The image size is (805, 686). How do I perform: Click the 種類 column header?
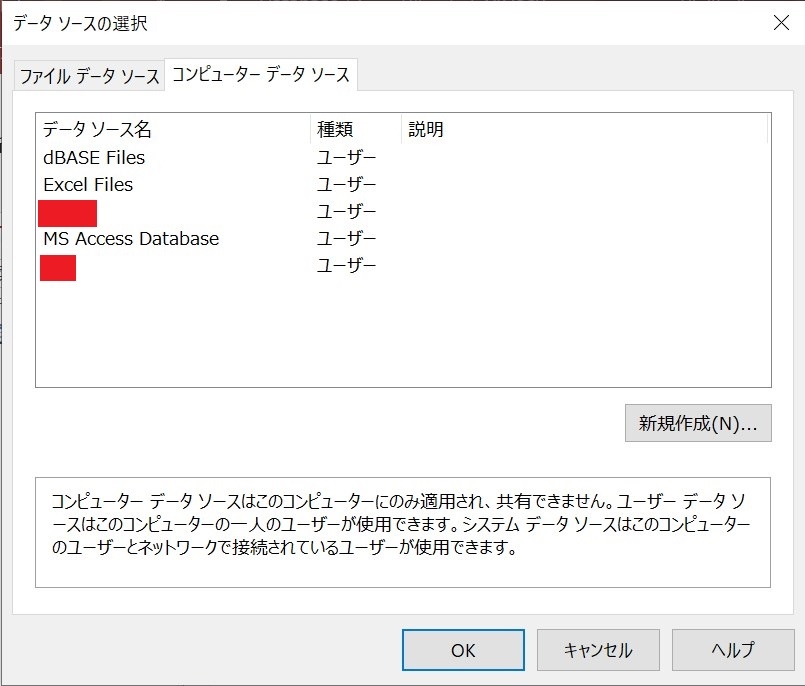point(335,130)
